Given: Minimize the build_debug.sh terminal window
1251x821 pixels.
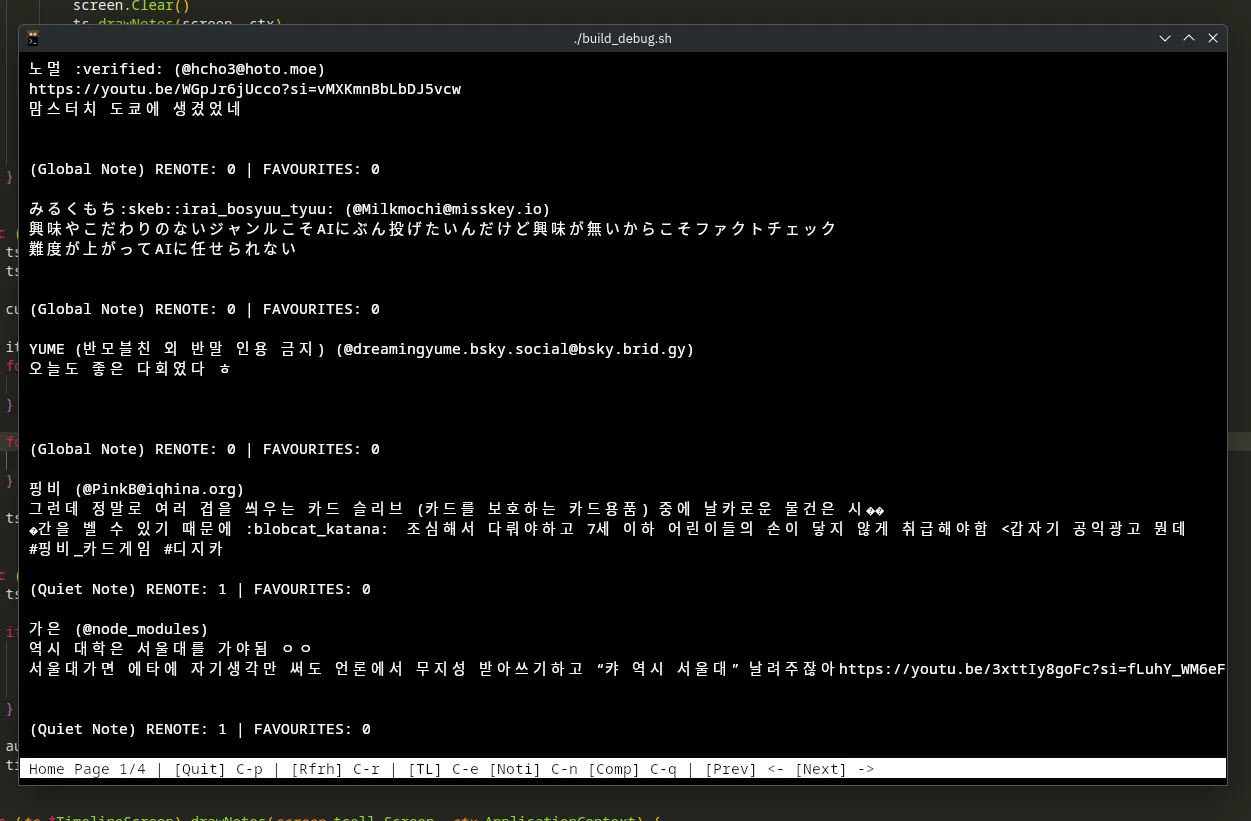Looking at the screenshot, I should [x=1165, y=38].
